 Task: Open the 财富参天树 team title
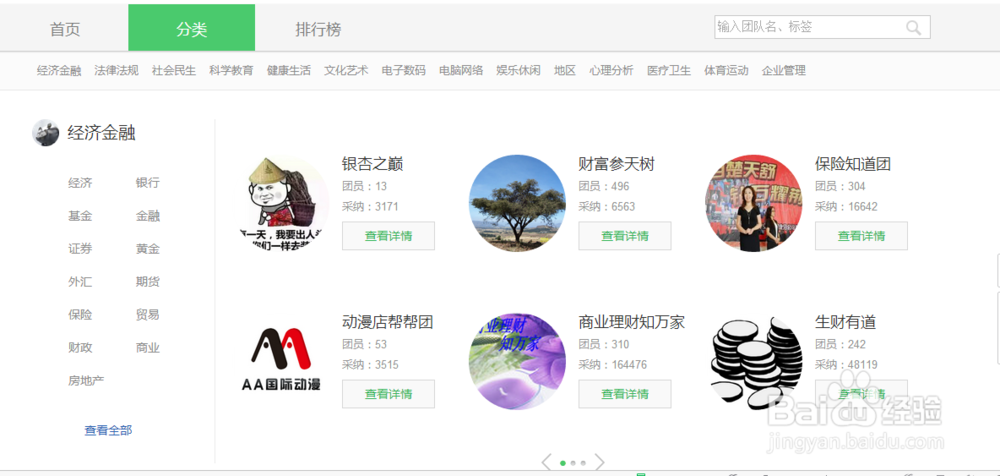pyautogui.click(x=617, y=164)
